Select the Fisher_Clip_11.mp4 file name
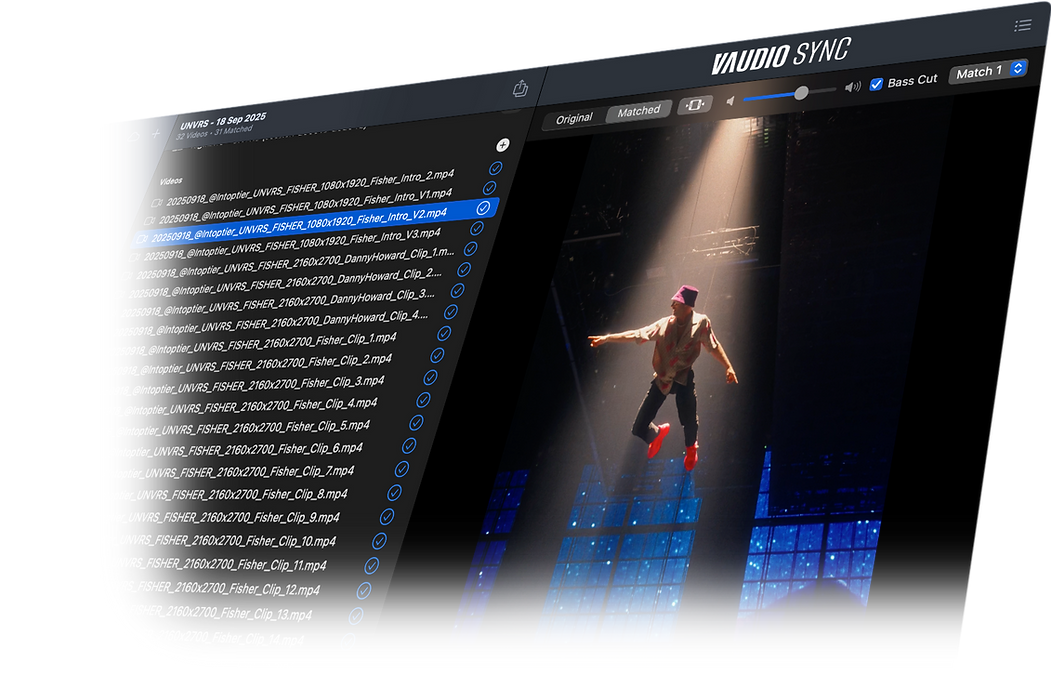Image resolution: width=1051 pixels, height=688 pixels. tap(217, 565)
